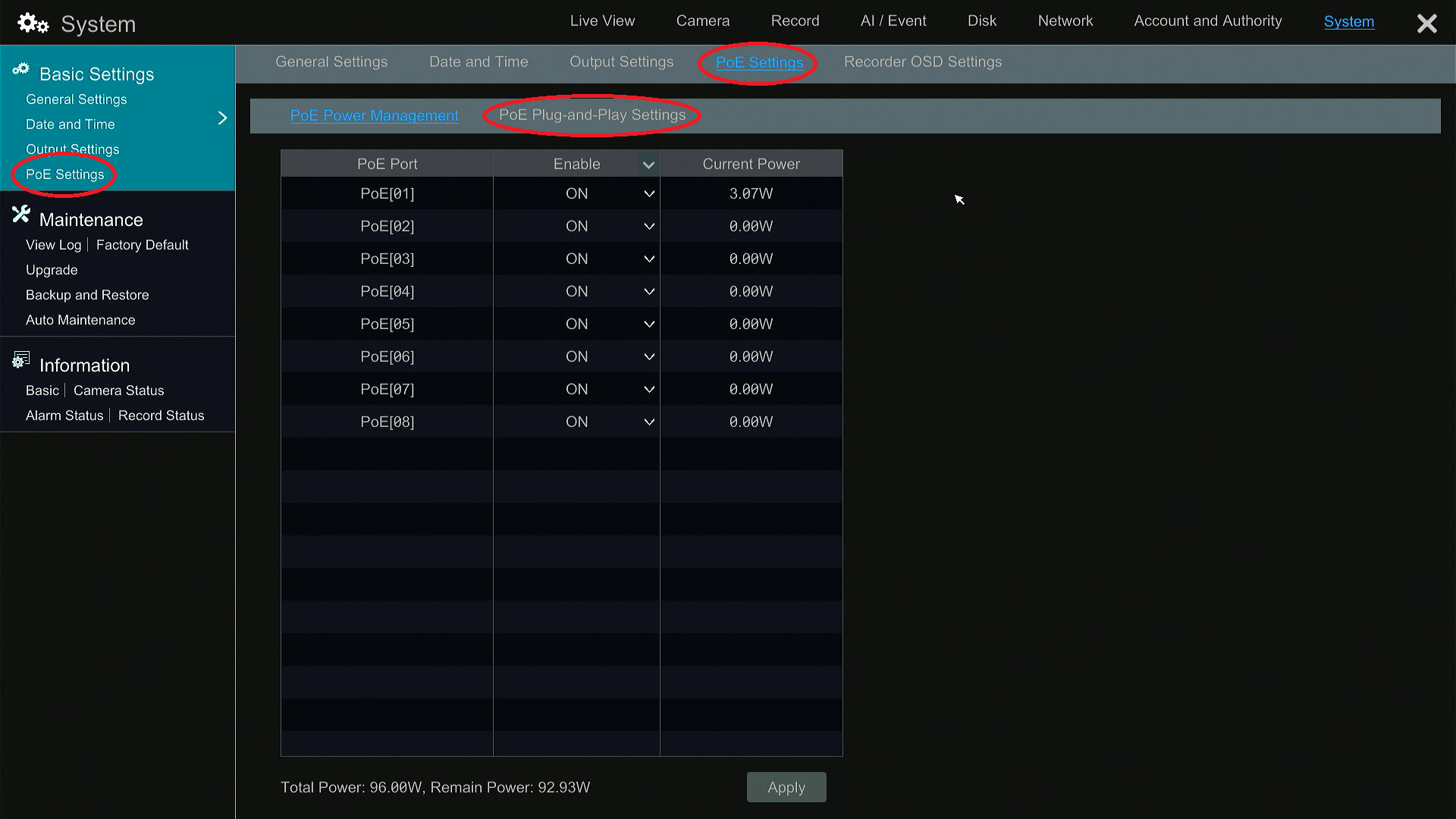Click the Information panel icon in sidebar
Image resolution: width=1456 pixels, height=819 pixels.
pyautogui.click(x=20, y=359)
